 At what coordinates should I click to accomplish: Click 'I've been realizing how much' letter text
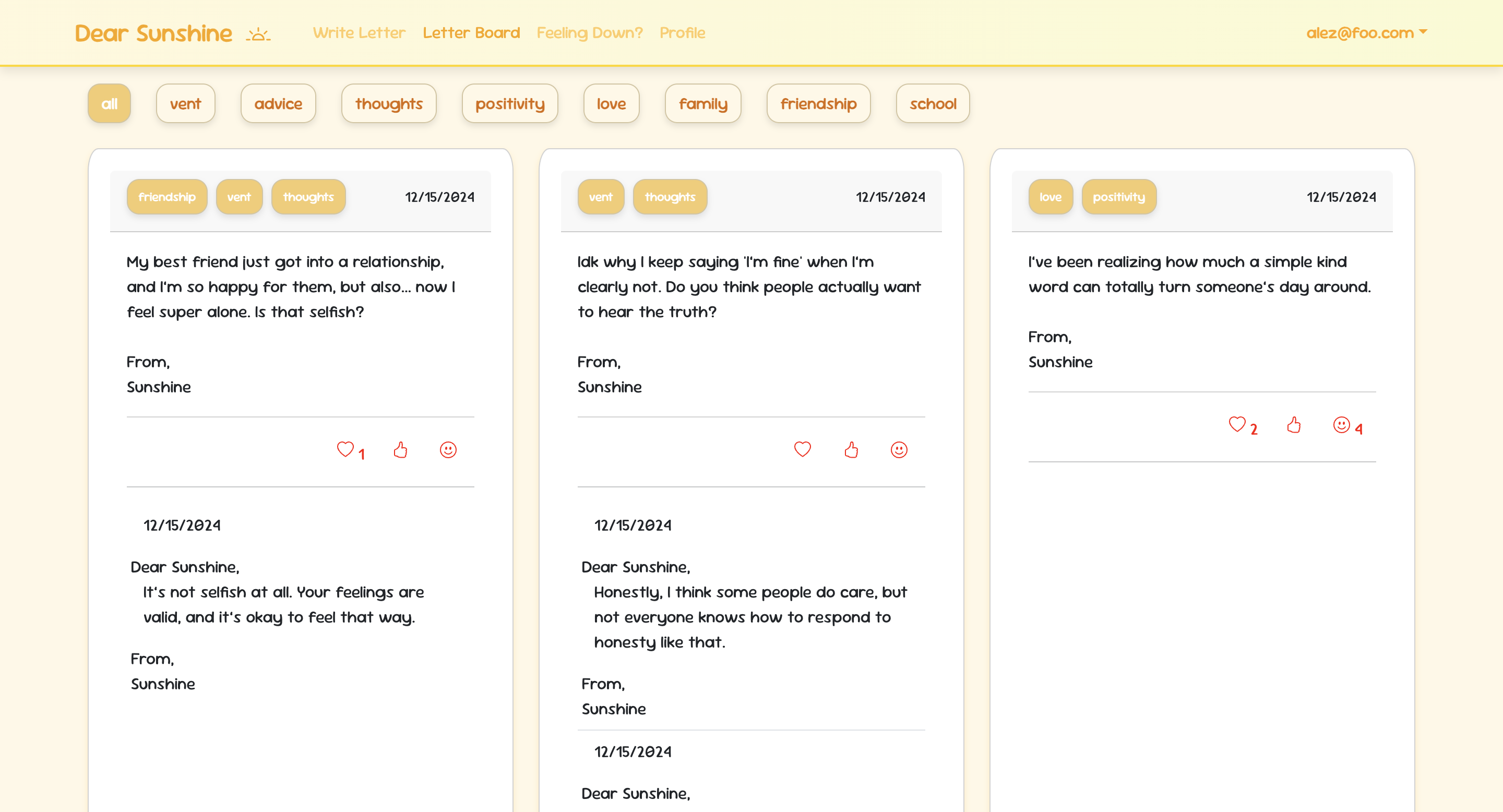click(1200, 274)
